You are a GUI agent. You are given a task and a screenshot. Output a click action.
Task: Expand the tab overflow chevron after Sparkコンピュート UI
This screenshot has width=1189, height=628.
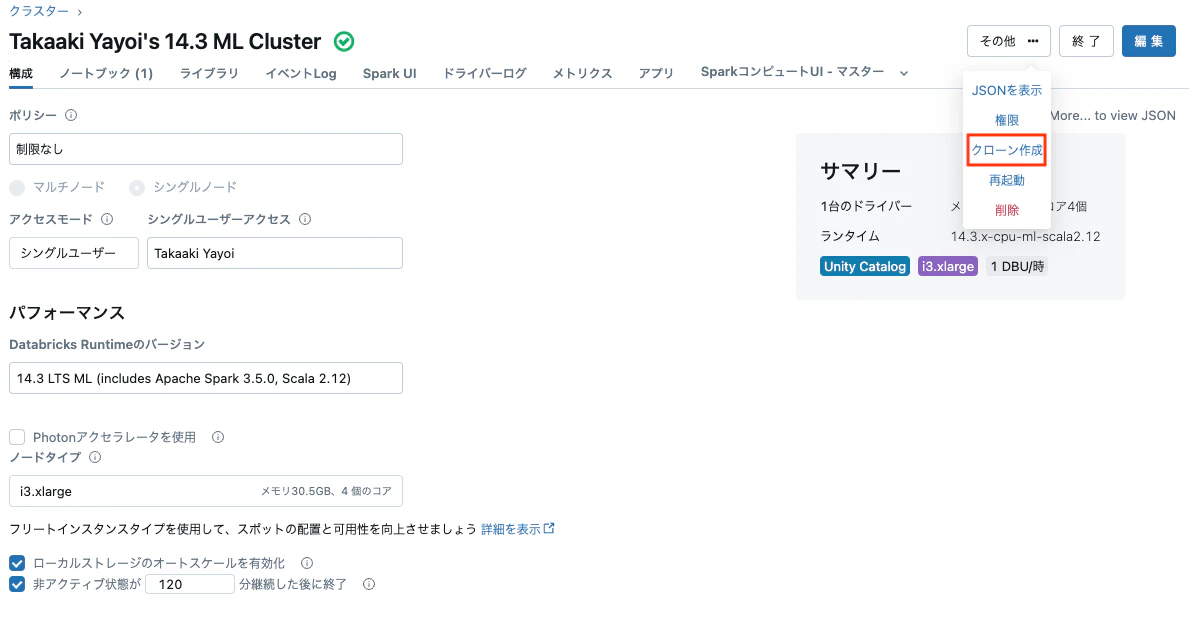904,74
